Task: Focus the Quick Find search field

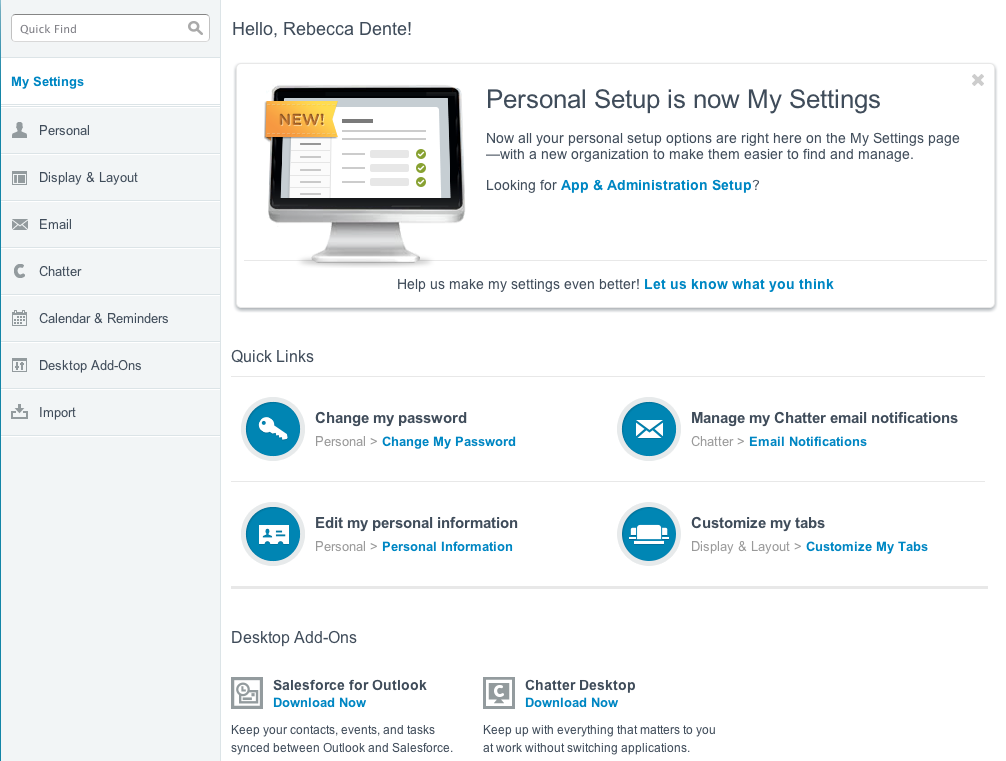Action: point(100,29)
